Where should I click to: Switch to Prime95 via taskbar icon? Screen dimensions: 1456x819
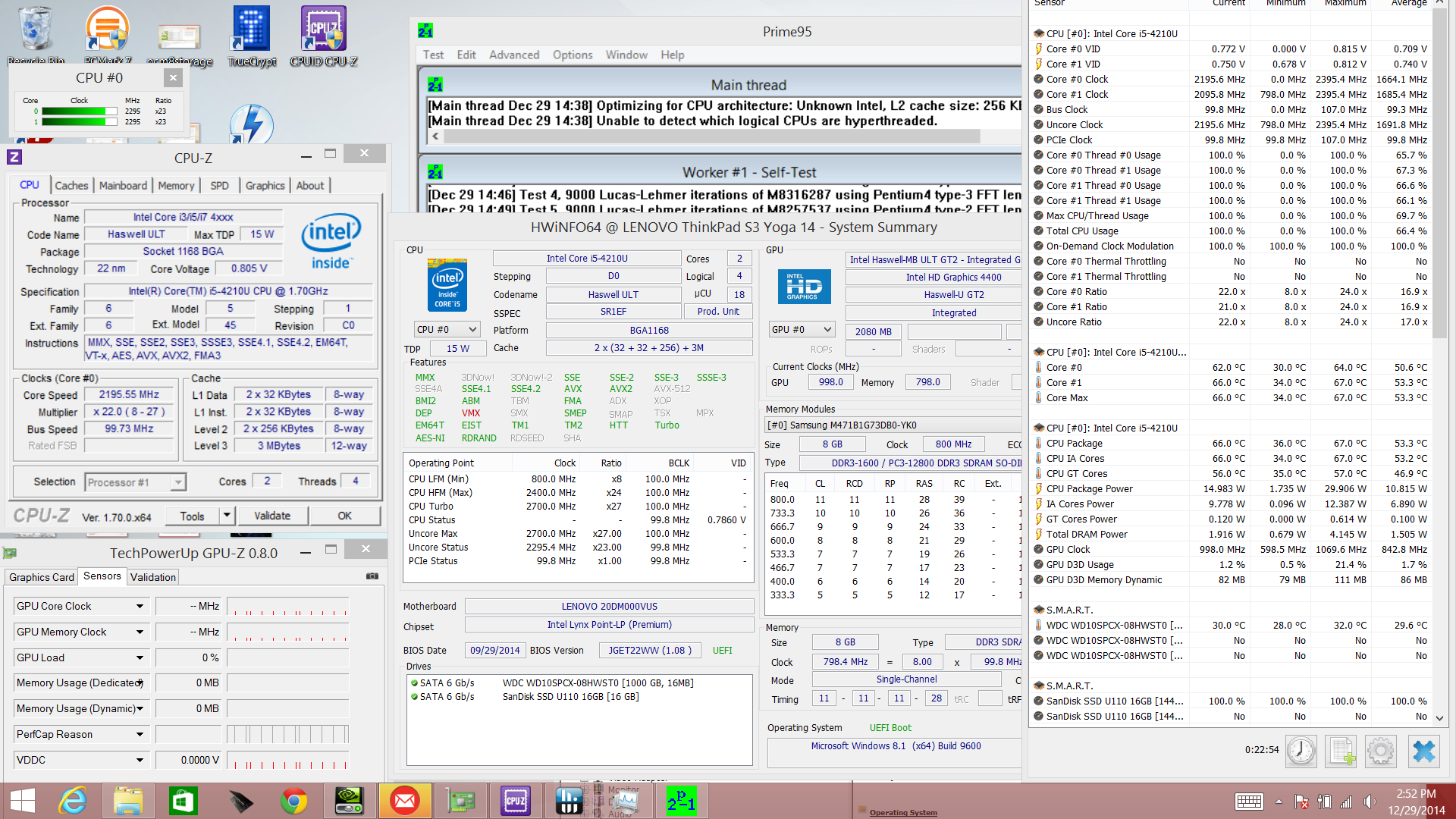[x=681, y=801]
